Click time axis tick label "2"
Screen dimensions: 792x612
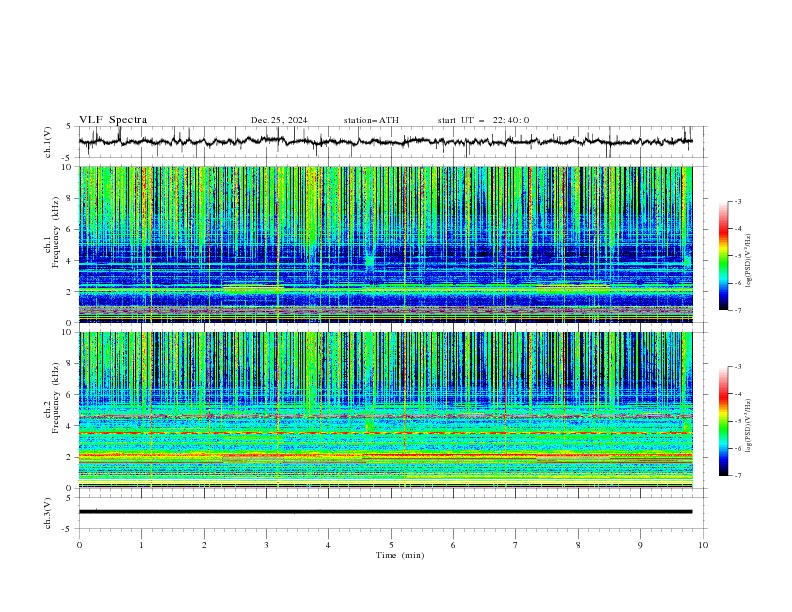(x=204, y=545)
